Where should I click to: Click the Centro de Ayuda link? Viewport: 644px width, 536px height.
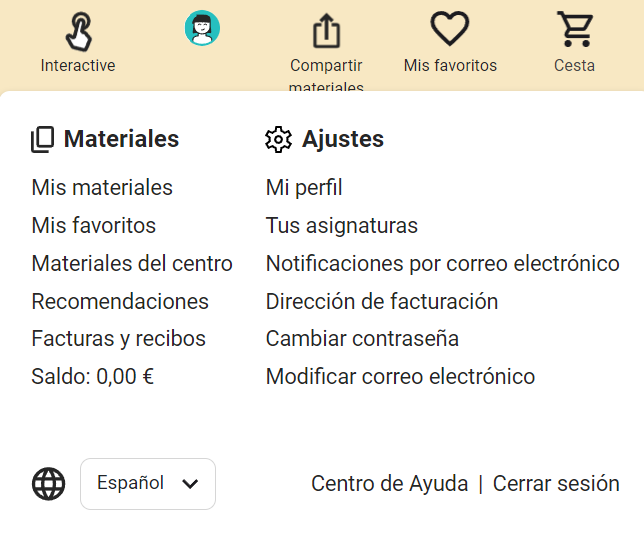click(389, 484)
